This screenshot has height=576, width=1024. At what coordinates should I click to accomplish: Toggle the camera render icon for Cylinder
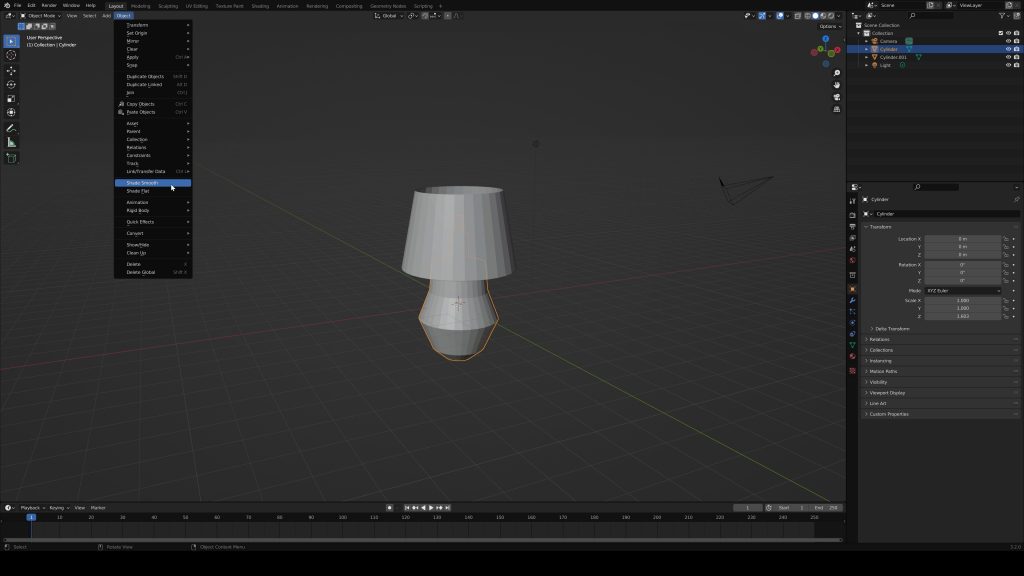(x=1017, y=48)
